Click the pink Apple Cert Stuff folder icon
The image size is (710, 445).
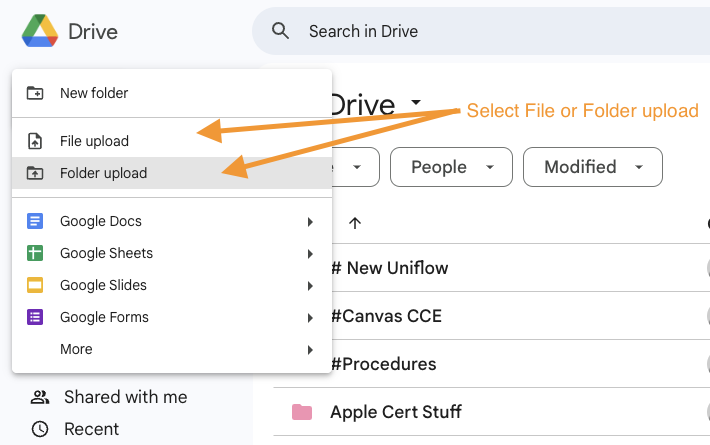(302, 412)
